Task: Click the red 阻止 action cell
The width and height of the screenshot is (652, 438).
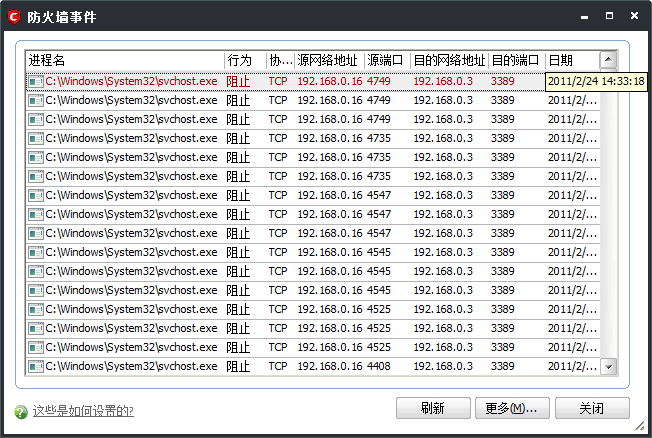Action: click(x=238, y=81)
